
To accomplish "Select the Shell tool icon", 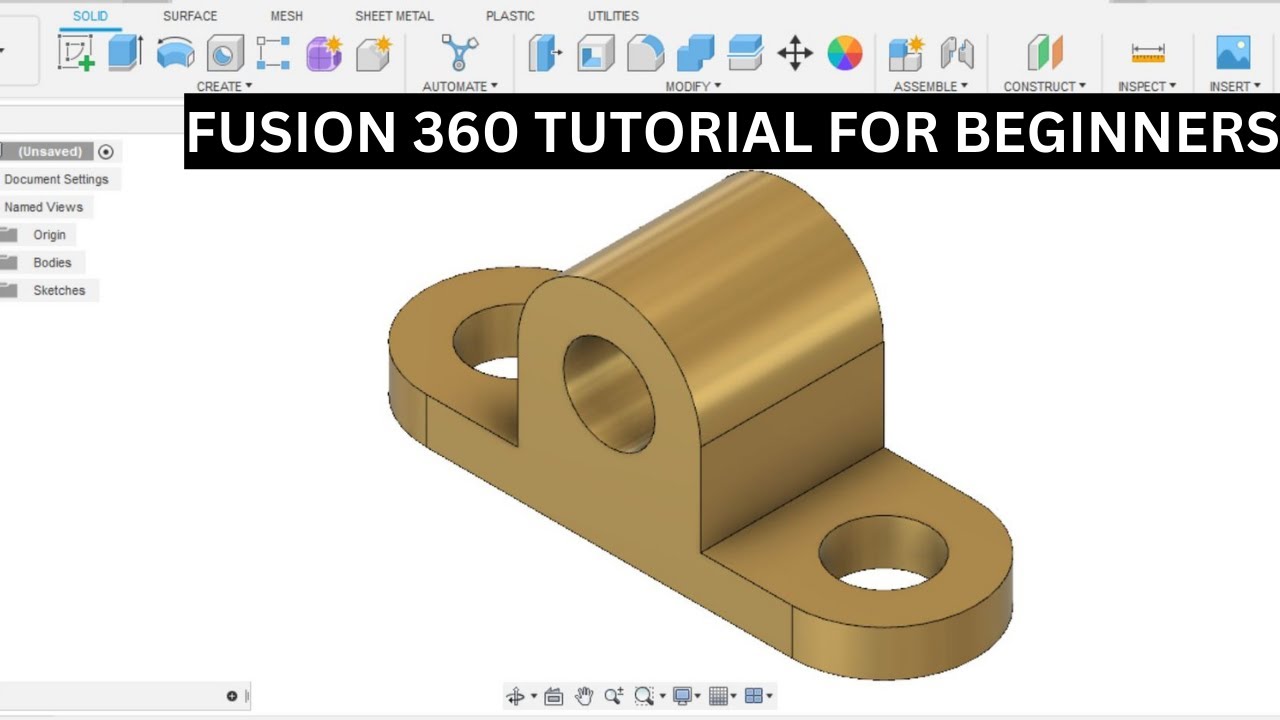I will coord(596,53).
